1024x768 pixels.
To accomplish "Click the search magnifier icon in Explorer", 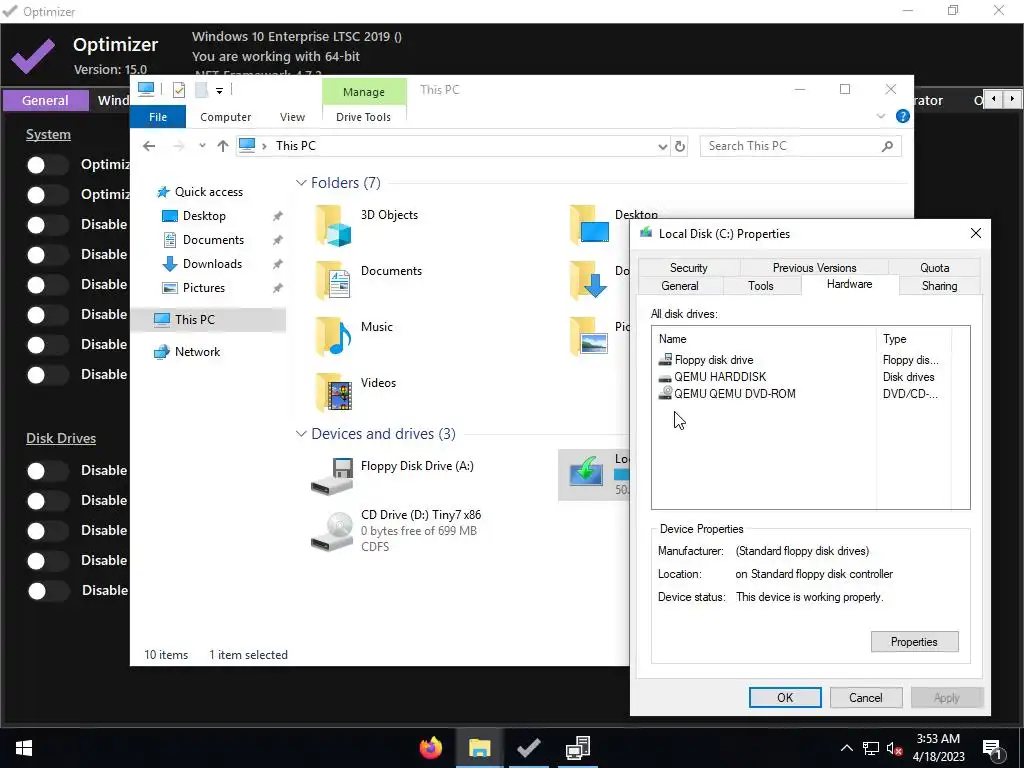I will tap(887, 146).
